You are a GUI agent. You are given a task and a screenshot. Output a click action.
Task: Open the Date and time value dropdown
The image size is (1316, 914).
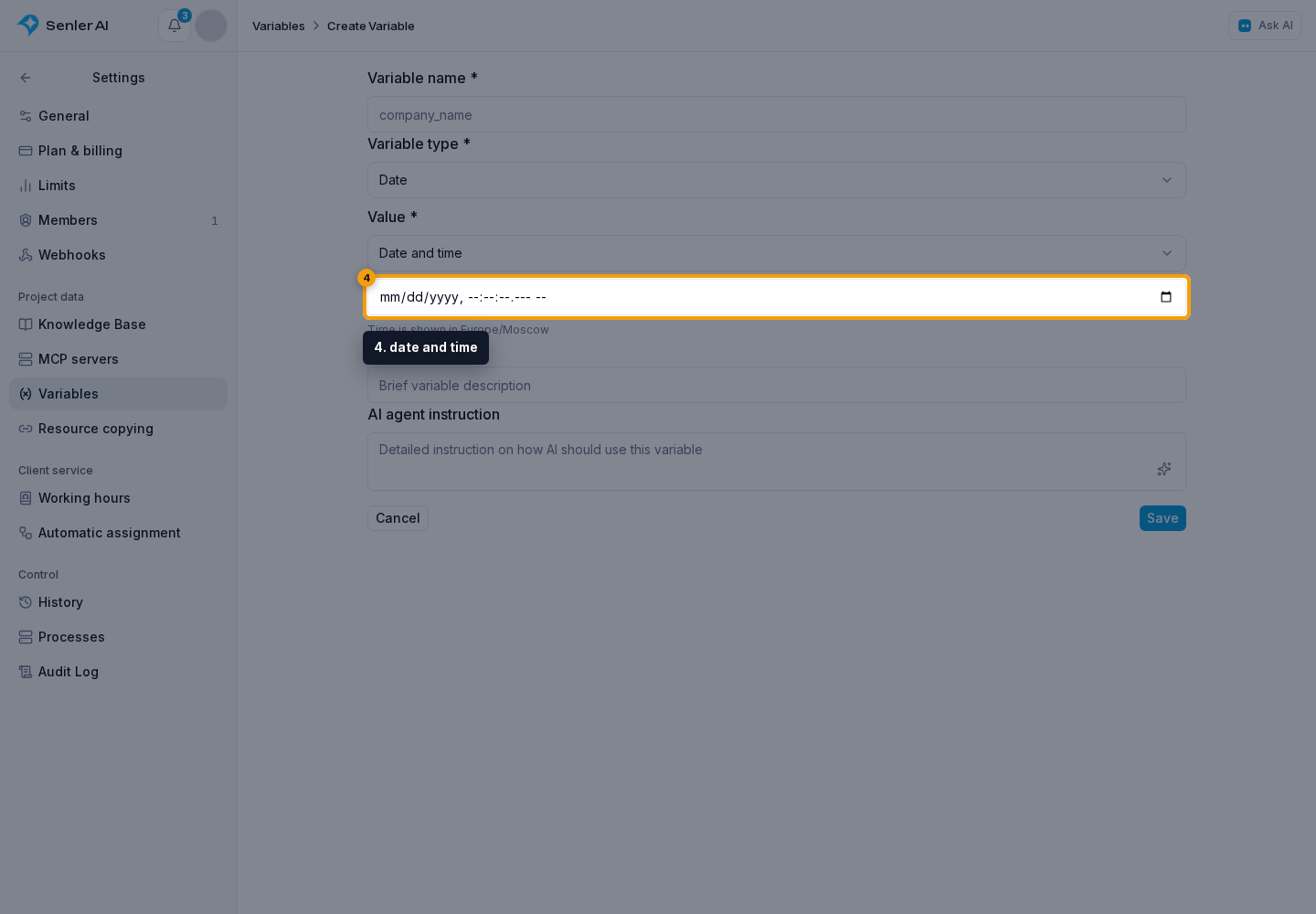pyautogui.click(x=777, y=253)
